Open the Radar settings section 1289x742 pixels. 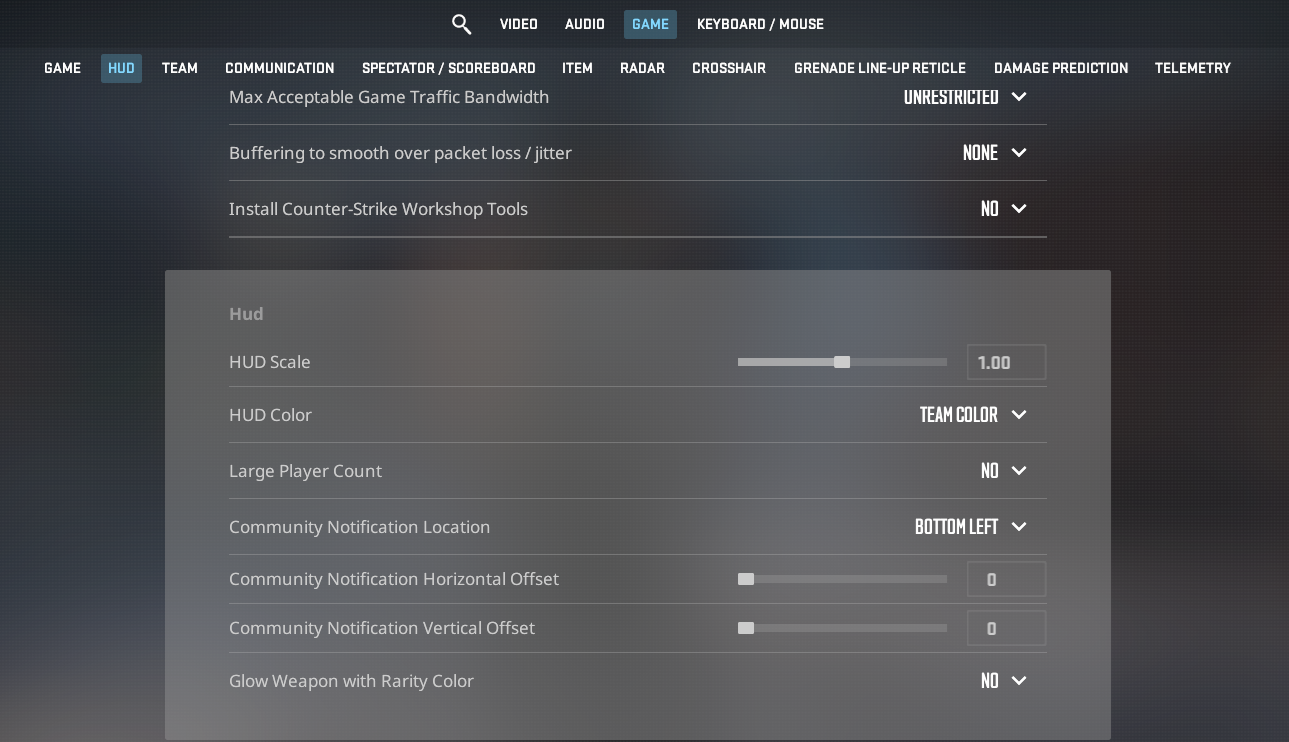pos(642,68)
